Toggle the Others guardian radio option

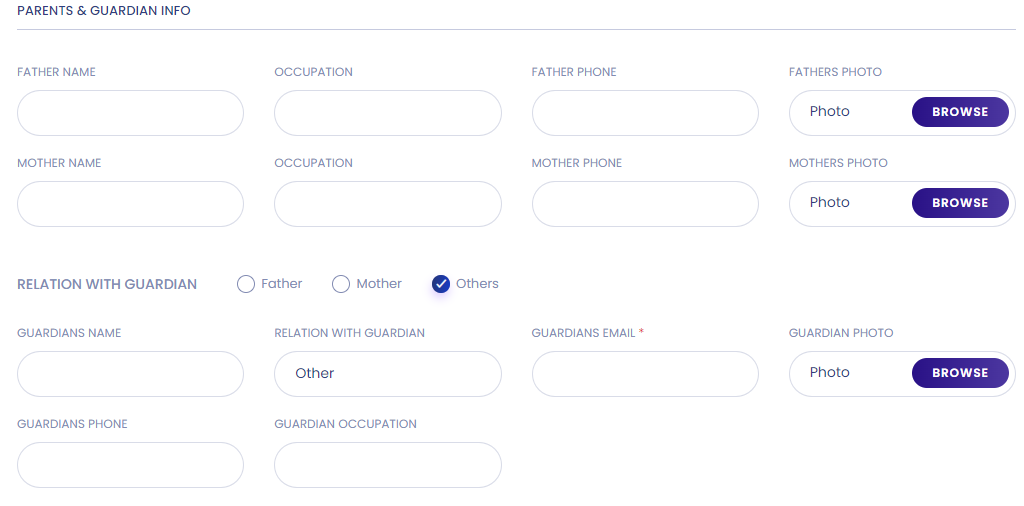point(441,284)
